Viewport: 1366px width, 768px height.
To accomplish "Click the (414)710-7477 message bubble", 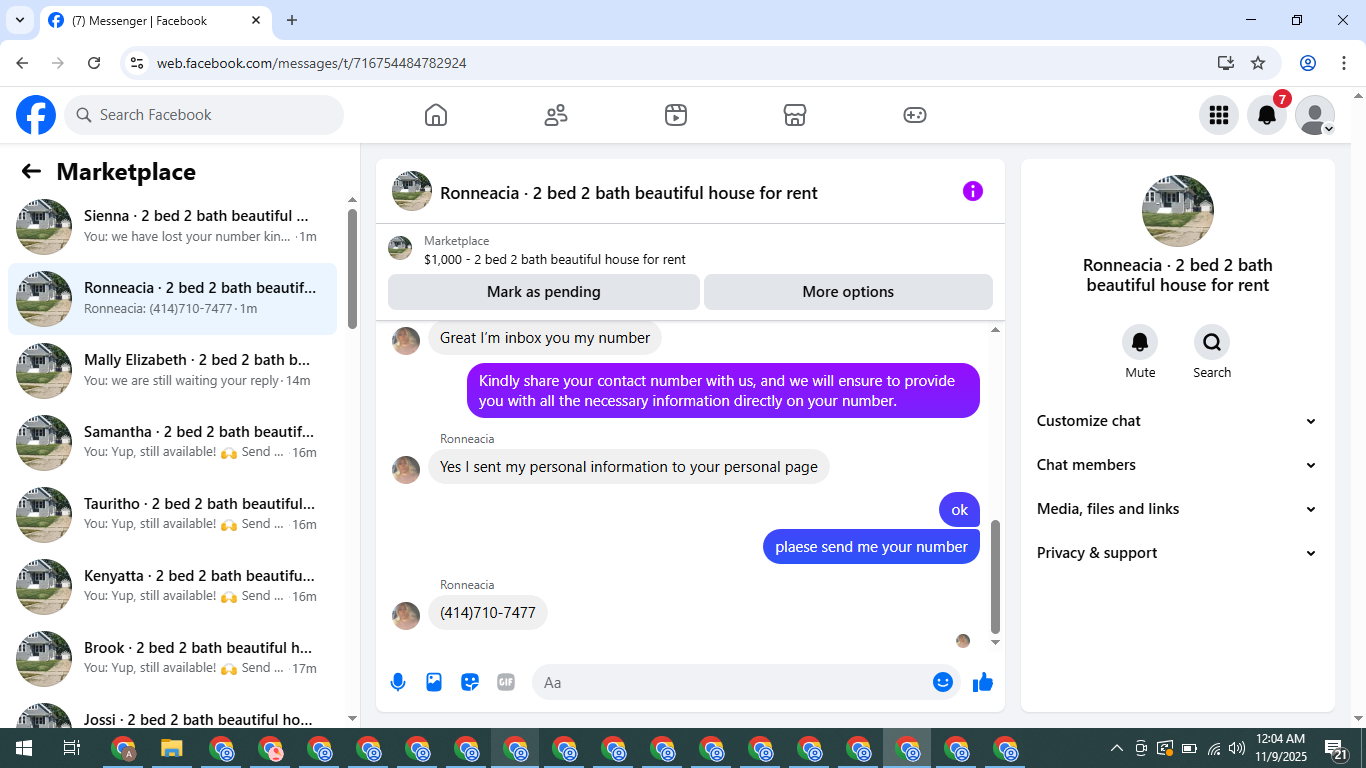I will [488, 612].
